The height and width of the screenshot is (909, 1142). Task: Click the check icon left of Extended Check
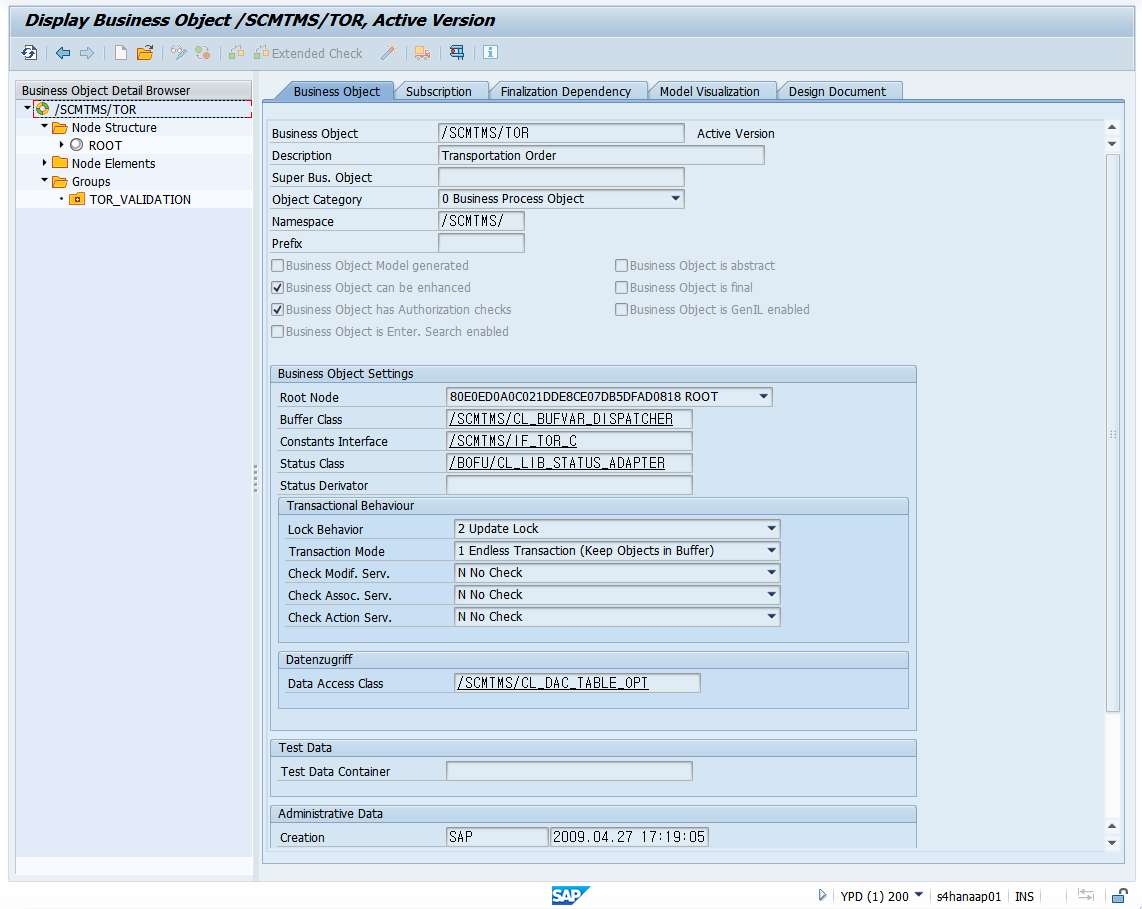pyautogui.click(x=236, y=52)
